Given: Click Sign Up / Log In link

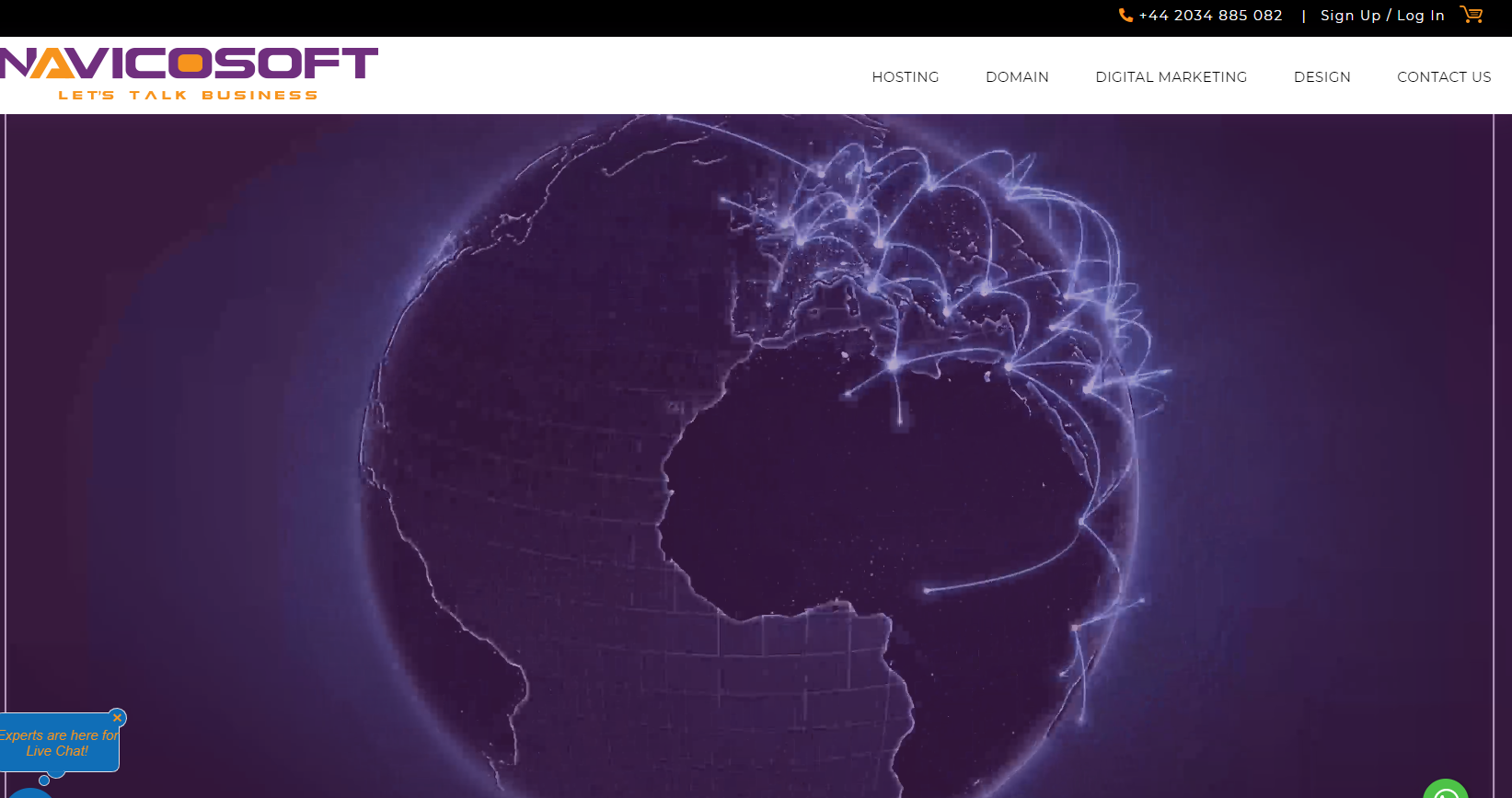Looking at the screenshot, I should (x=1382, y=16).
